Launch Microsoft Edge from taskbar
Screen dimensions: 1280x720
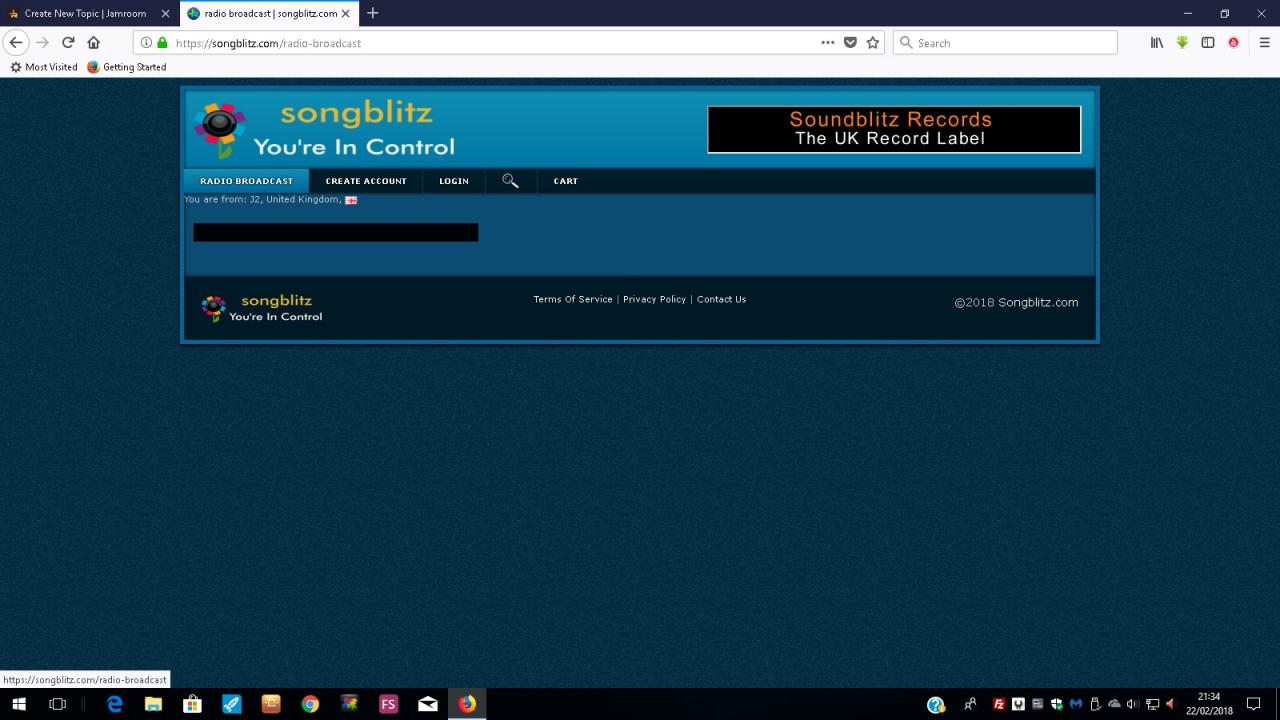115,704
